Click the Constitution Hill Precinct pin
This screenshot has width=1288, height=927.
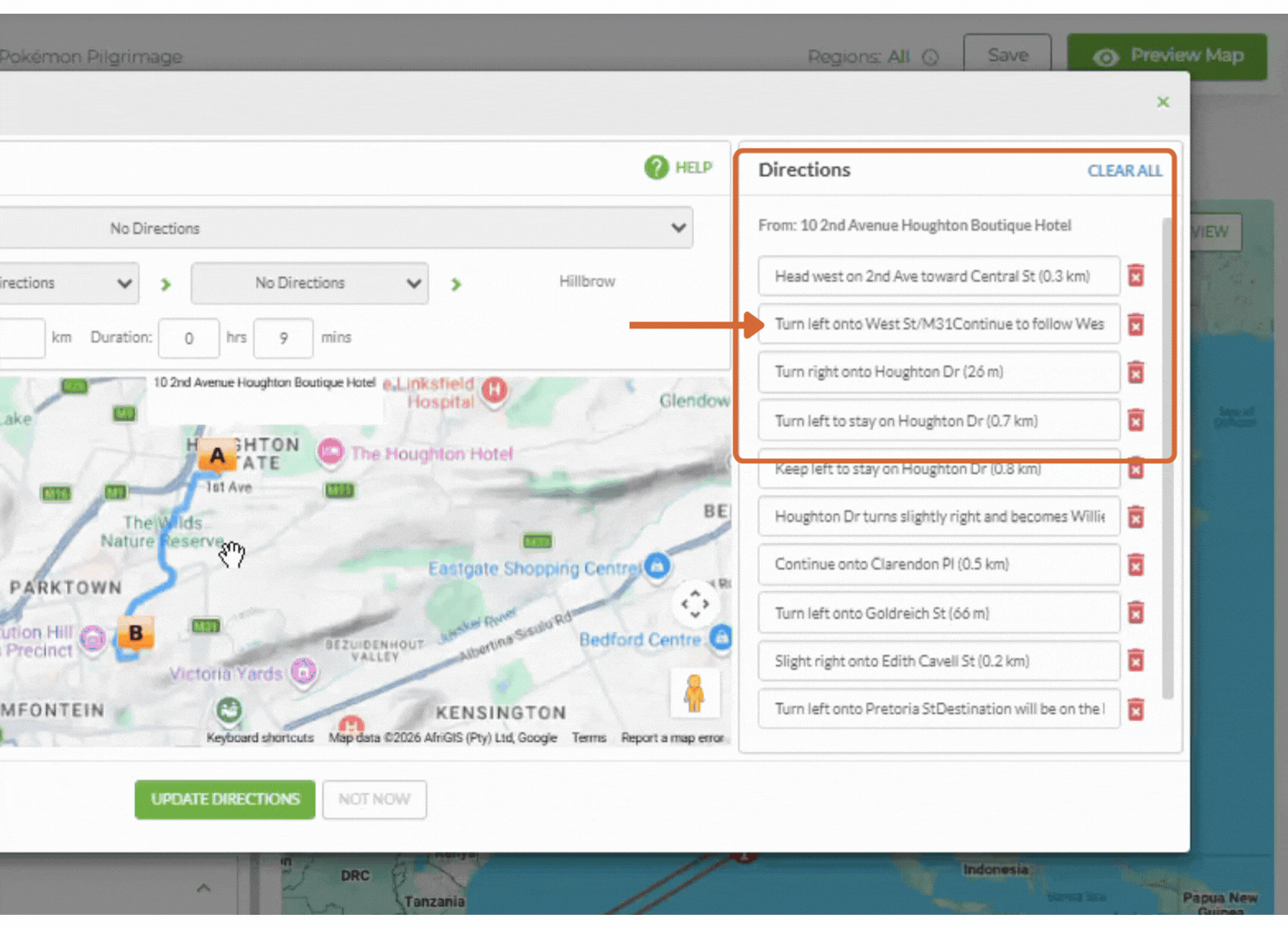click(93, 638)
